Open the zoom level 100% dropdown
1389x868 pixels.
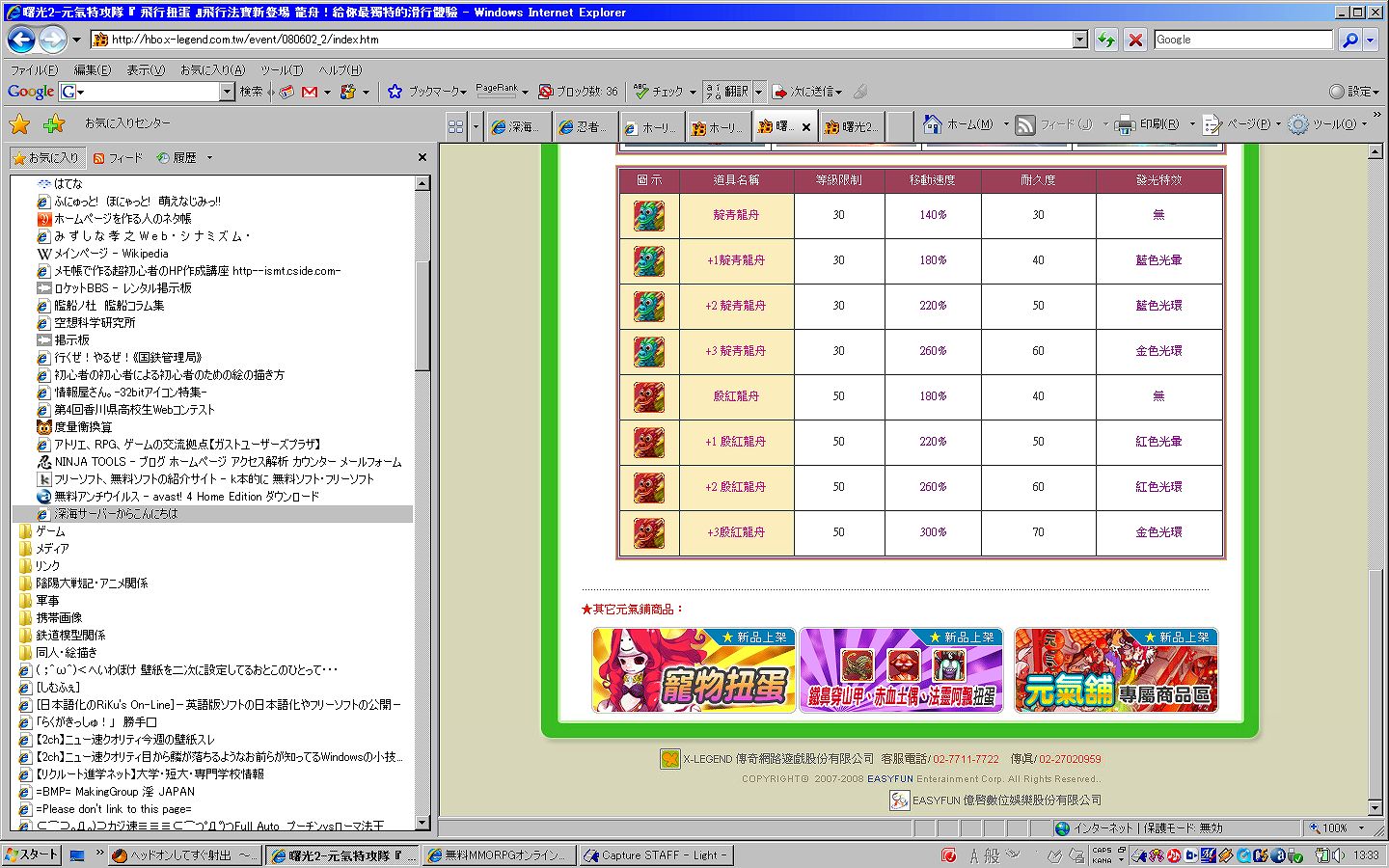(x=1361, y=827)
